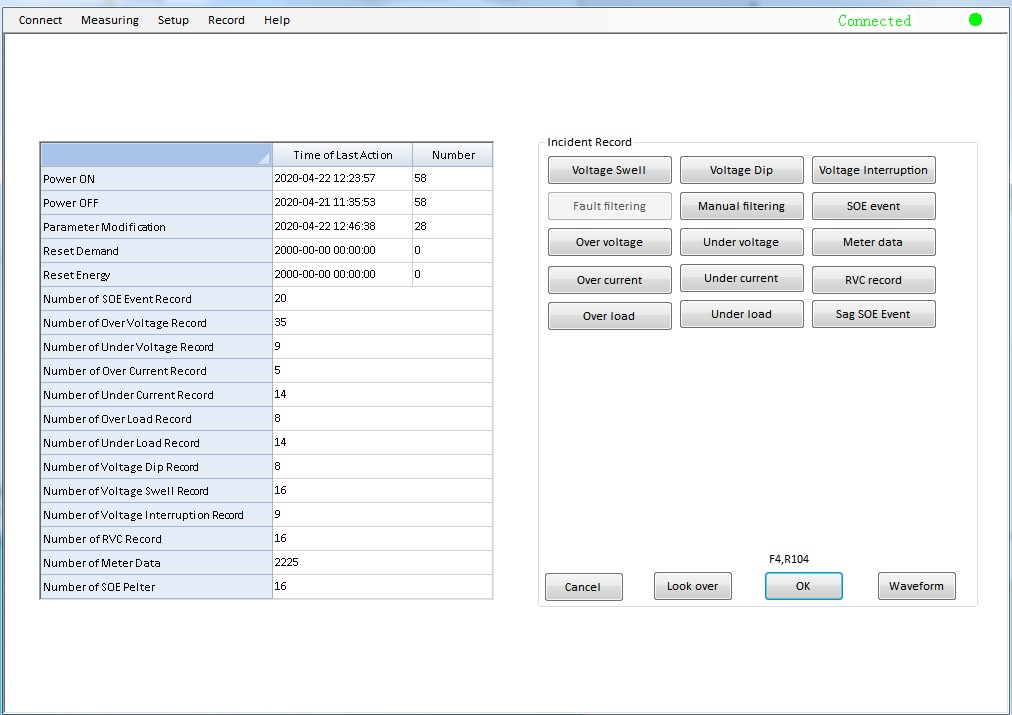The image size is (1012, 715).
Task: Open the Measuring menu
Action: click(x=110, y=20)
